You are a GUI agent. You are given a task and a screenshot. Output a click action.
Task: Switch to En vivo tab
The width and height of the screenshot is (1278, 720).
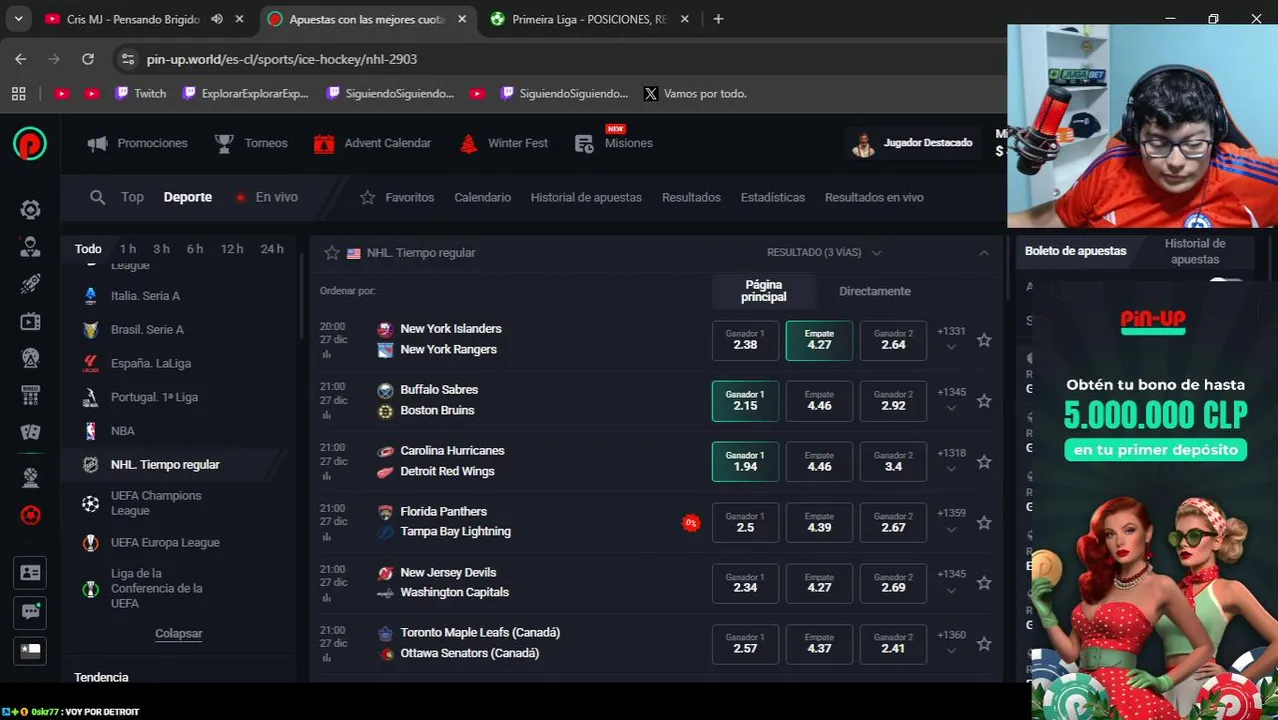[267, 197]
